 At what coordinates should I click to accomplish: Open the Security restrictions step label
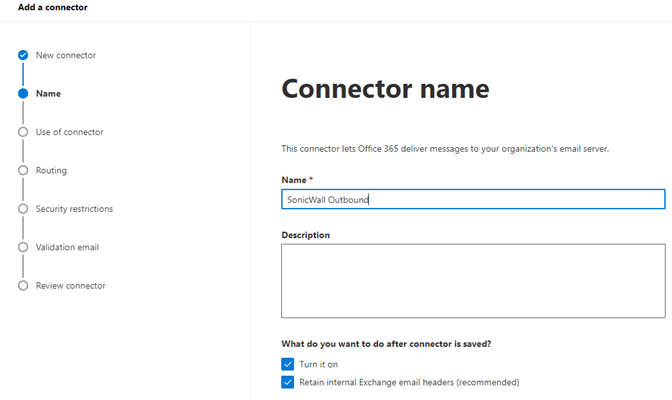[74, 209]
